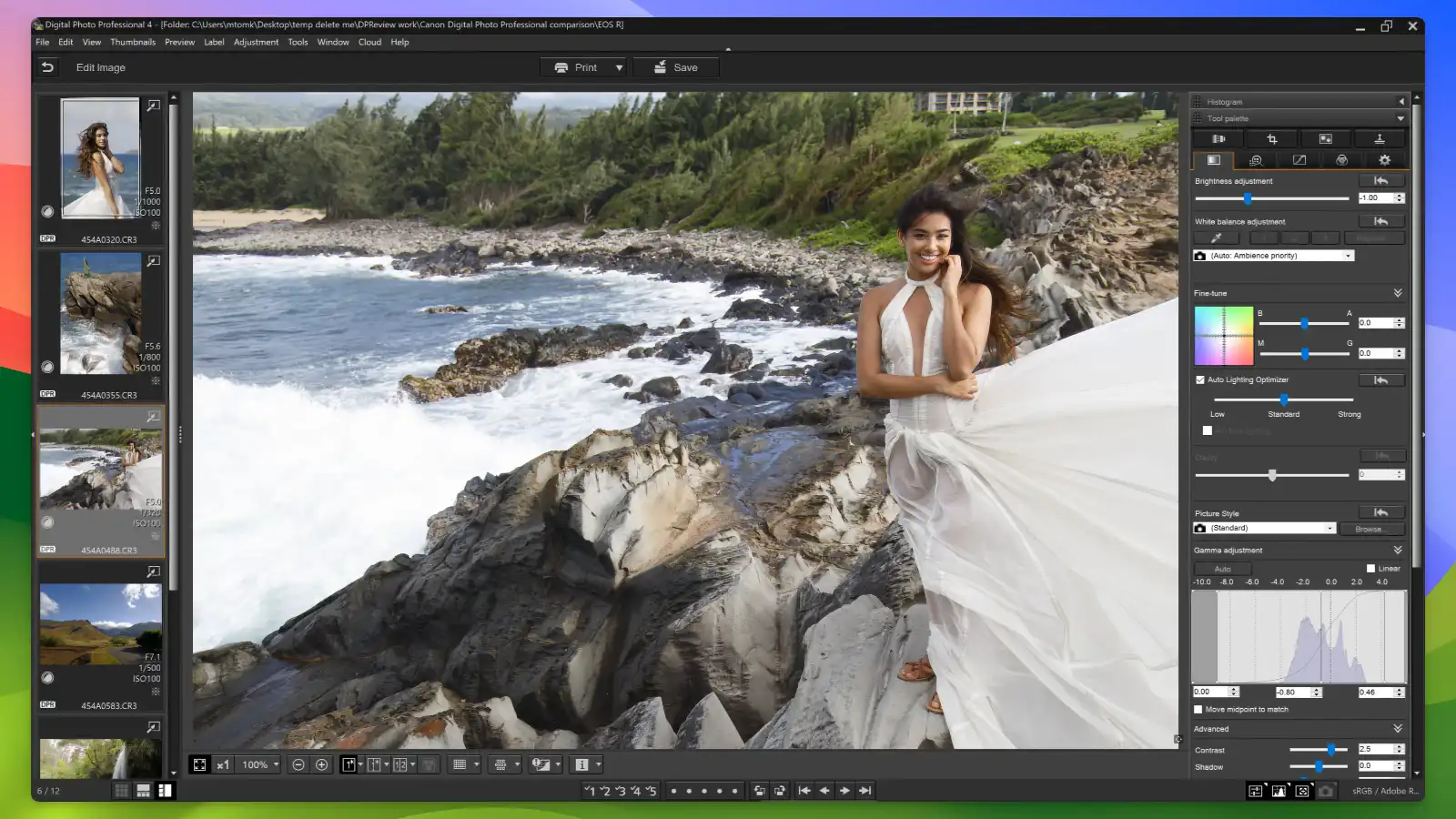Open the Adjustment menu
The height and width of the screenshot is (819, 1456).
click(256, 42)
